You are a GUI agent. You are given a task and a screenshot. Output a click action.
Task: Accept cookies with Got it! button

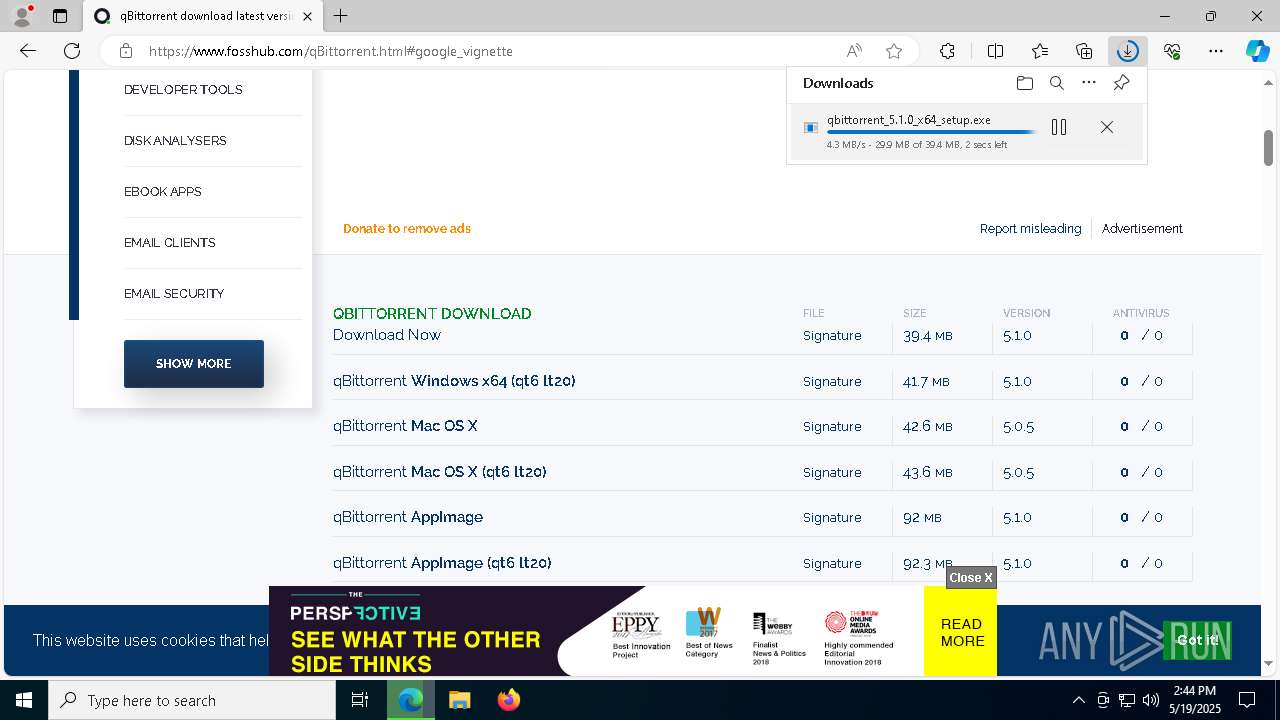(1197, 640)
